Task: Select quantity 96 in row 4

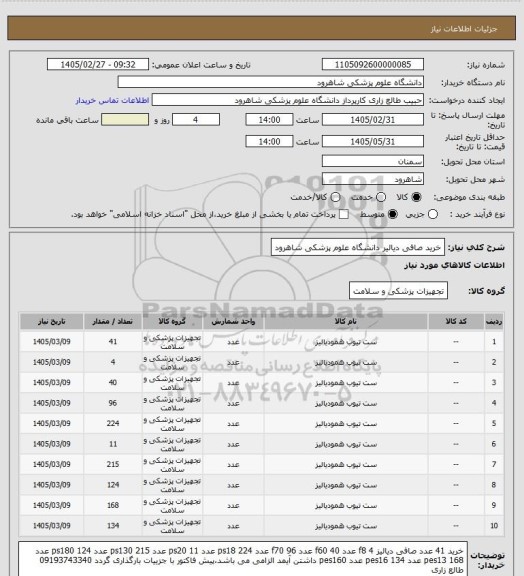Action: 113,403
